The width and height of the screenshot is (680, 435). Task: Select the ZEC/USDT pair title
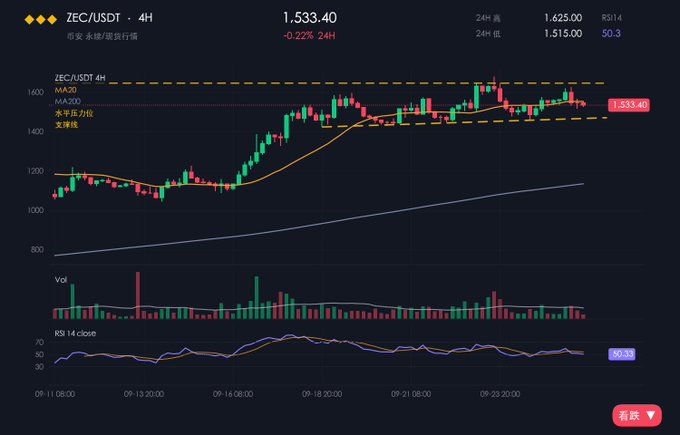pos(93,18)
